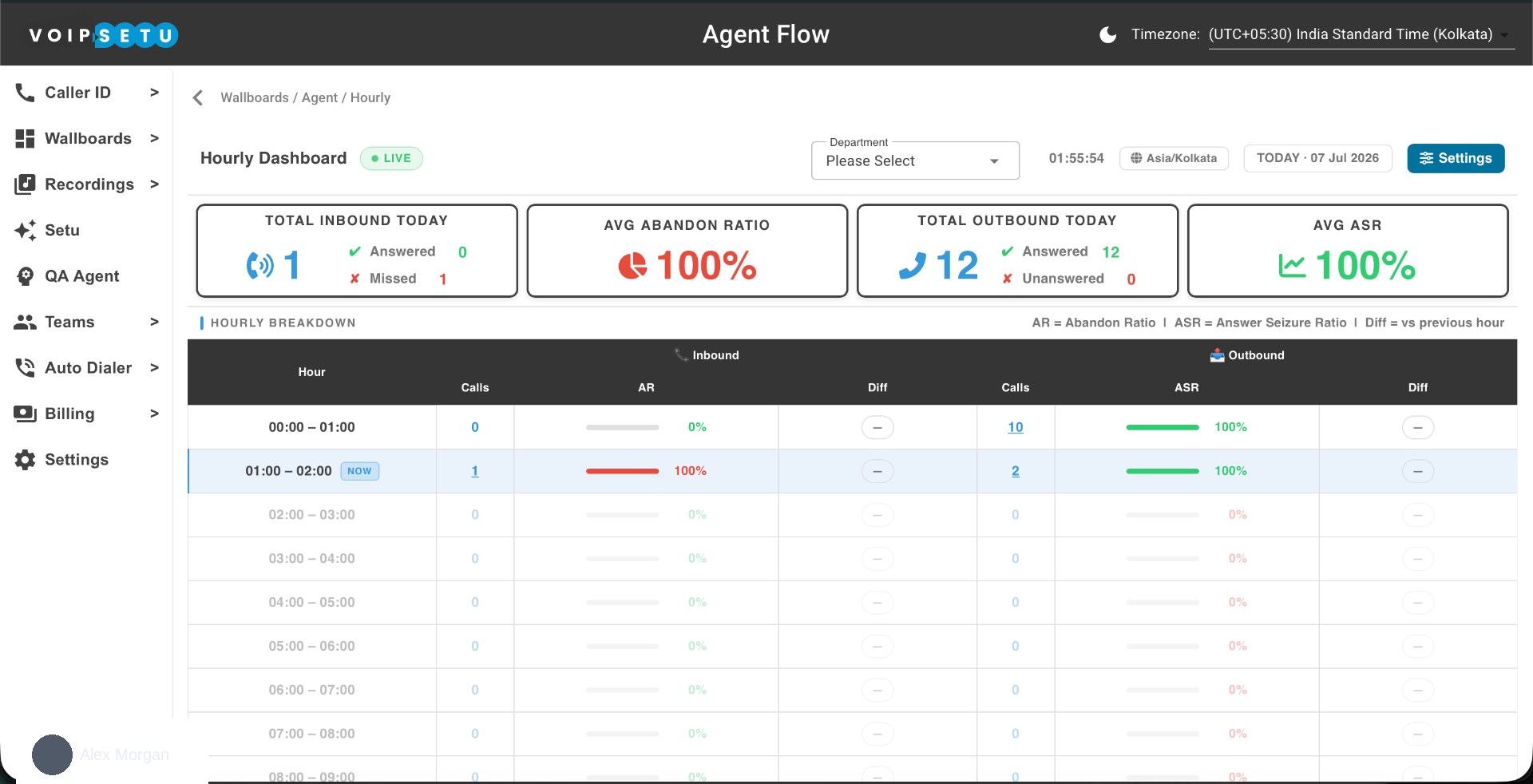Open the Teams menu item
Screen dimensions: 1533x784
click(x=86, y=323)
